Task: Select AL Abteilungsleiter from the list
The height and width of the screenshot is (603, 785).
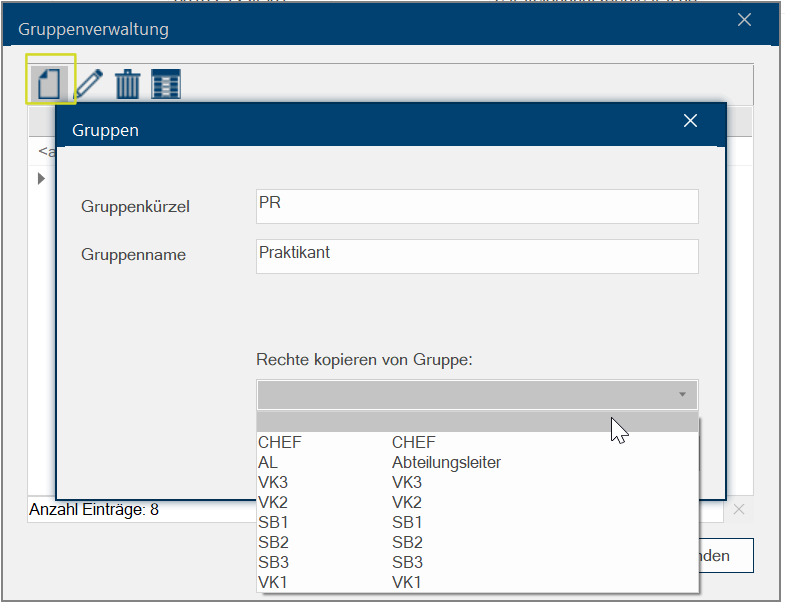Action: pos(477,462)
